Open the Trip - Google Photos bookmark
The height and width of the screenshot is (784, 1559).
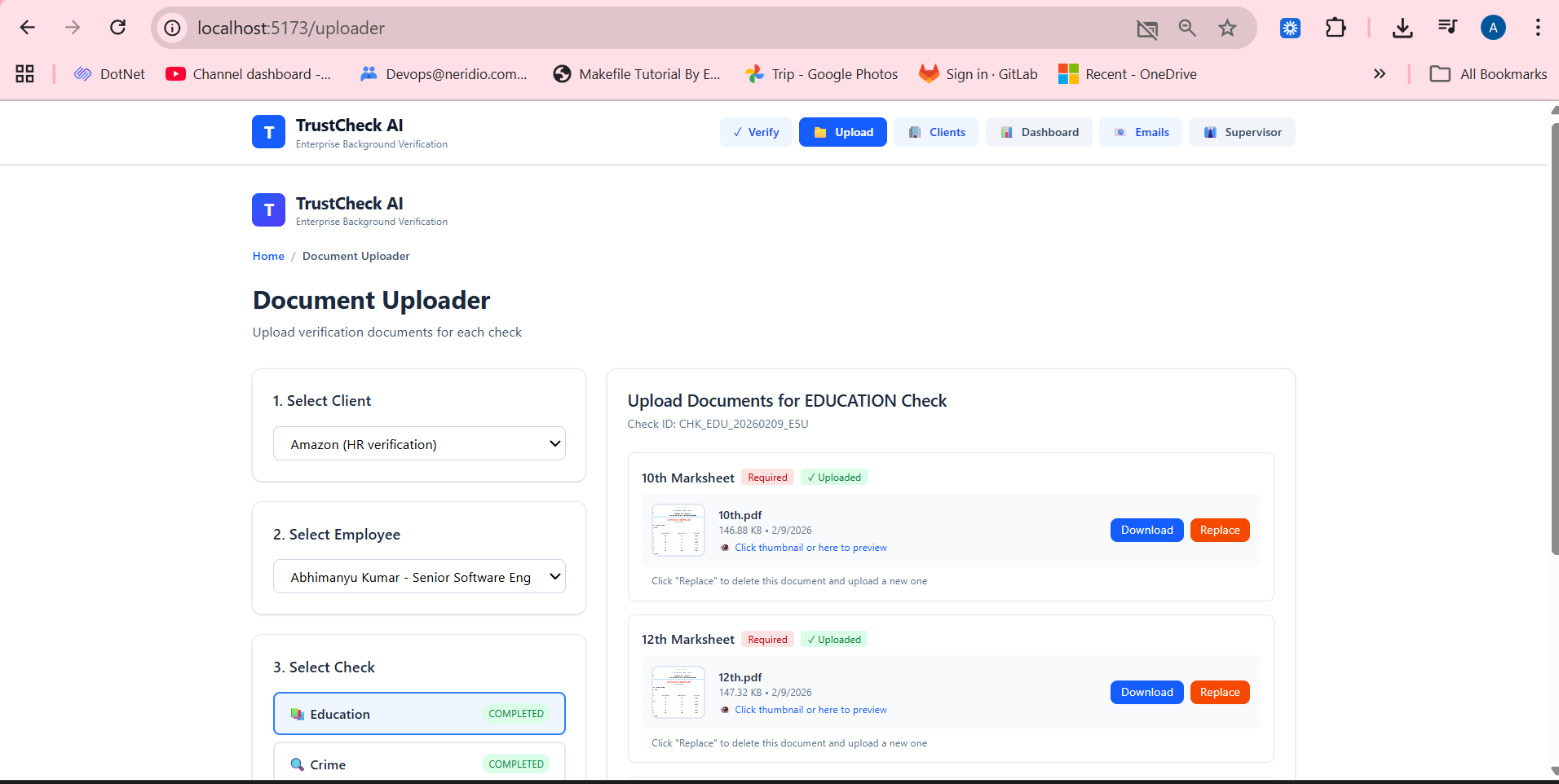coord(821,74)
